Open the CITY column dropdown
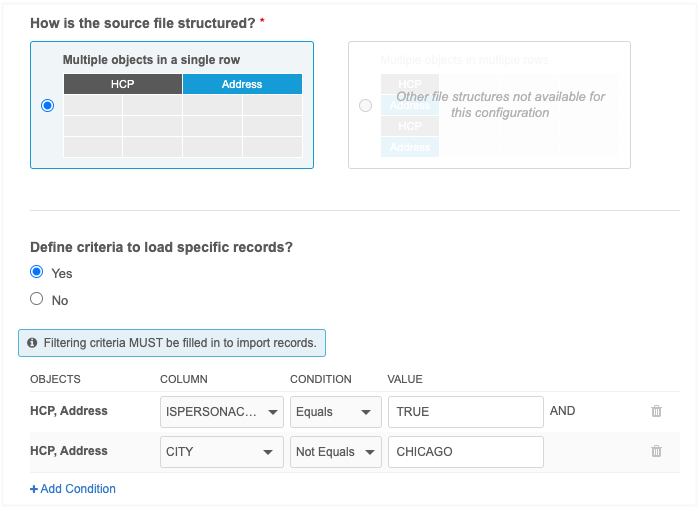This screenshot has height=508, width=700. point(220,452)
